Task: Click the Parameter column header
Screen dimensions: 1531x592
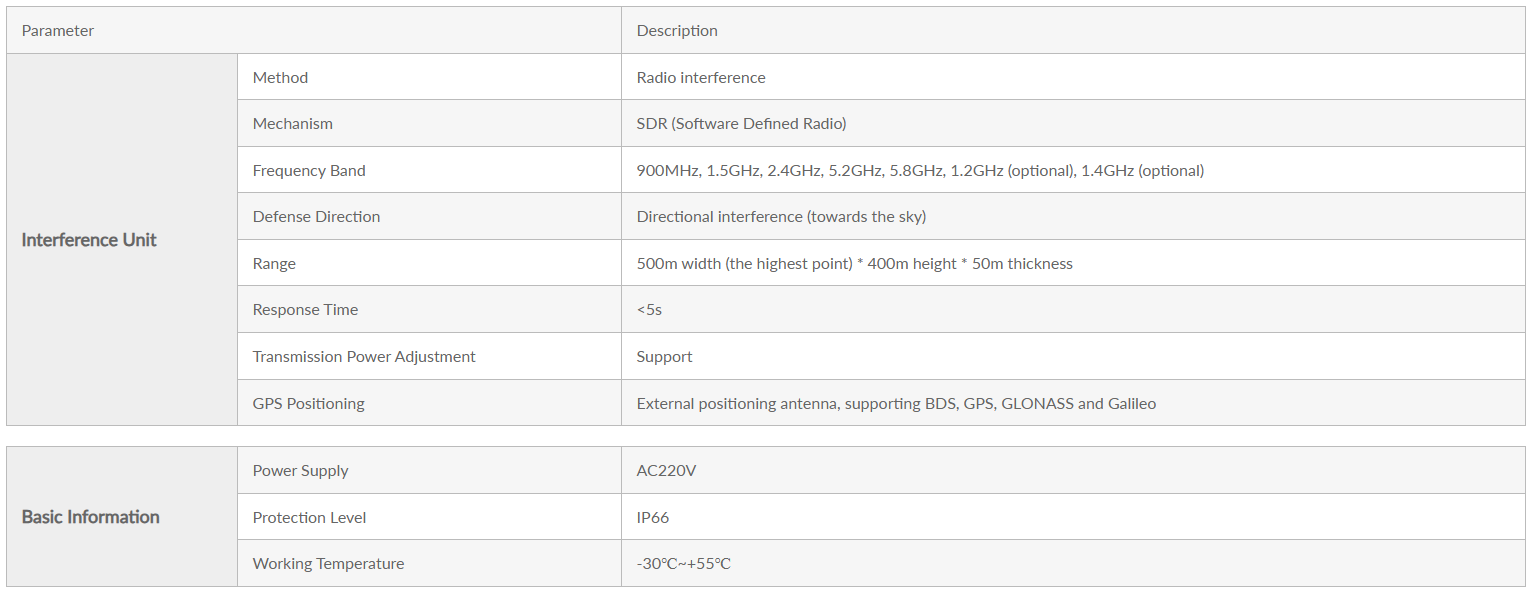Action: point(314,31)
